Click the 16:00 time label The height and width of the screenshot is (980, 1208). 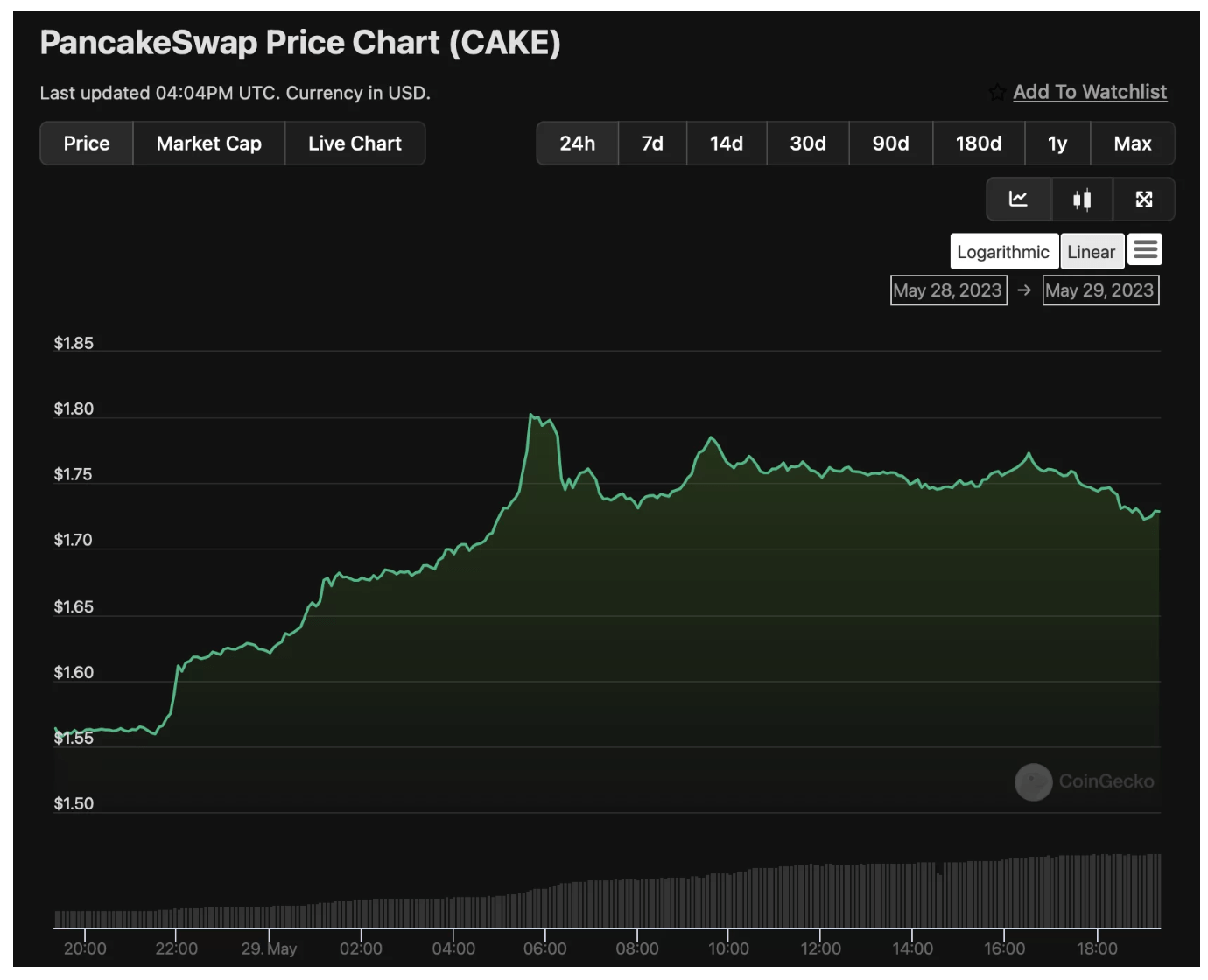click(1004, 948)
